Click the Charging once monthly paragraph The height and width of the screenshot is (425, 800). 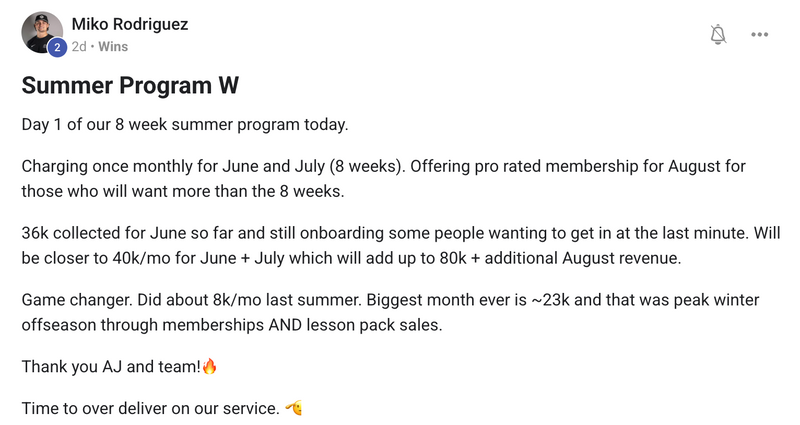384,179
